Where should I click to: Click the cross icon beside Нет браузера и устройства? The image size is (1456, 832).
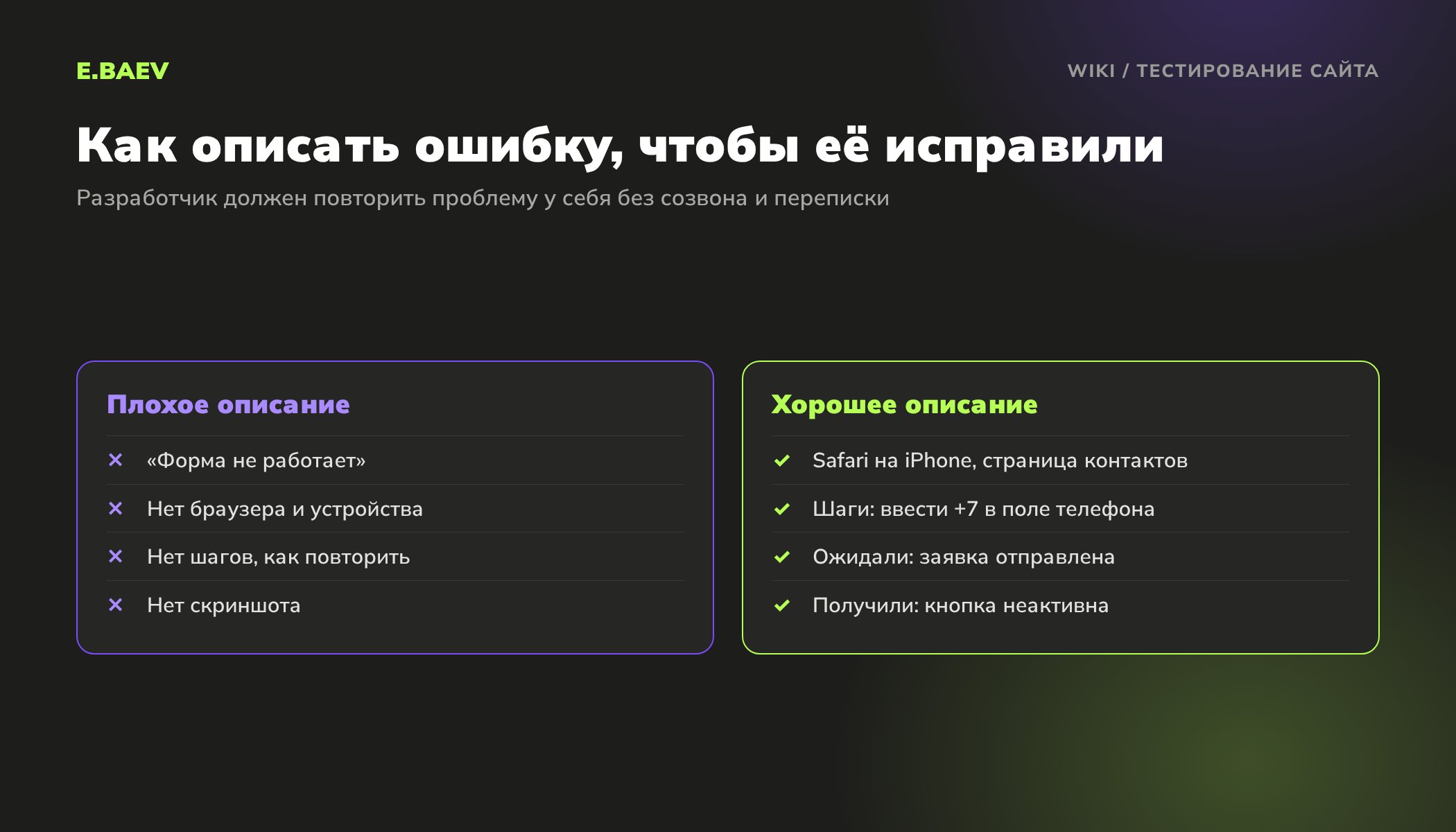(x=116, y=508)
